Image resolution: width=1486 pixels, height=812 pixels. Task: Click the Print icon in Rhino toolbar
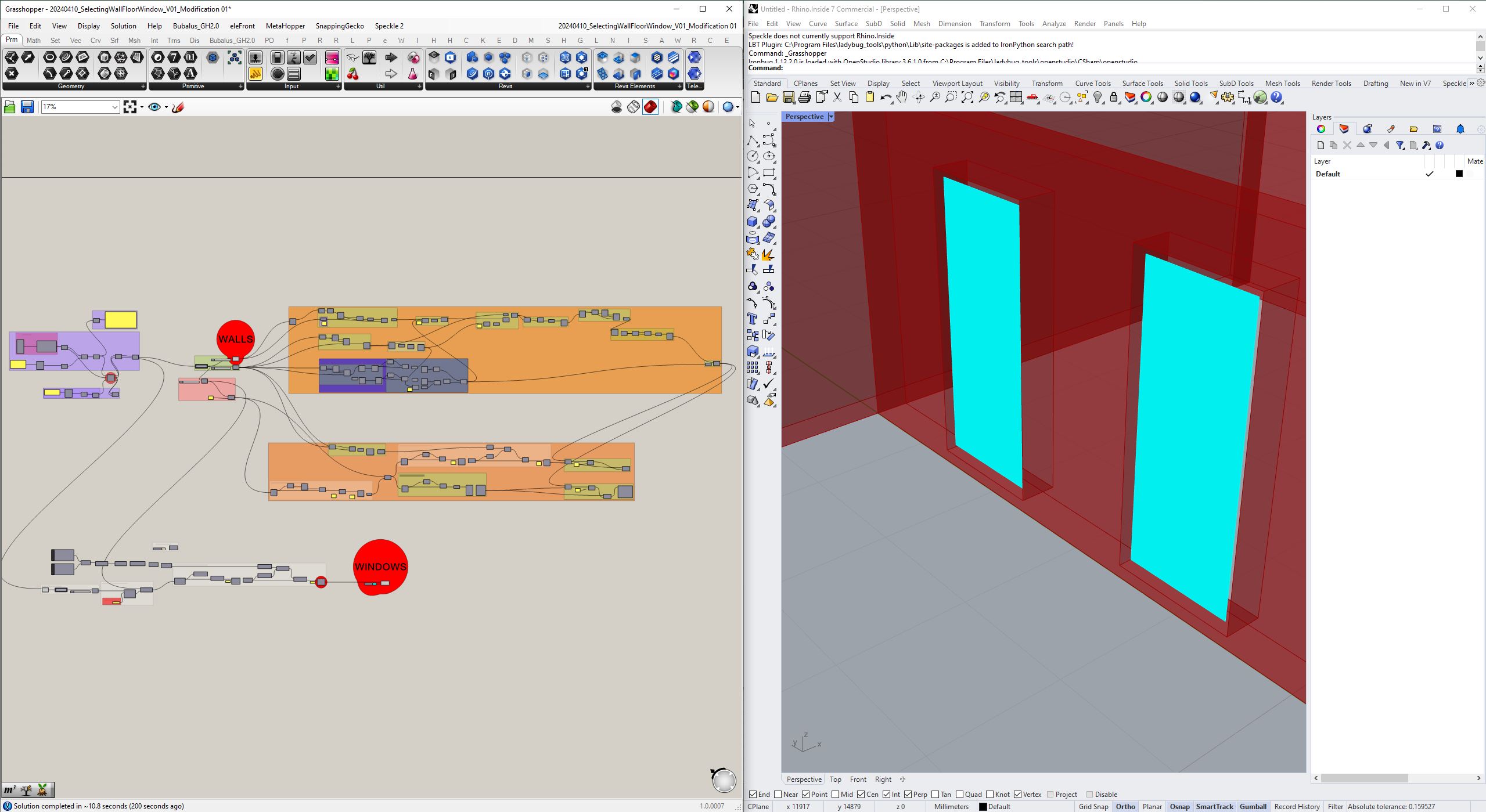coord(804,98)
